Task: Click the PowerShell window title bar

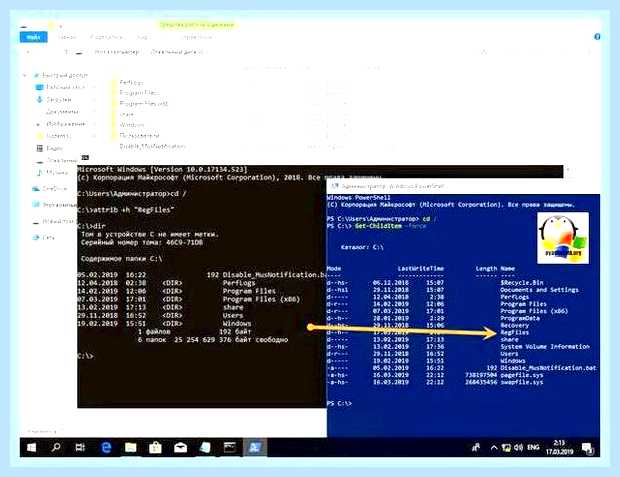Action: click(x=463, y=186)
